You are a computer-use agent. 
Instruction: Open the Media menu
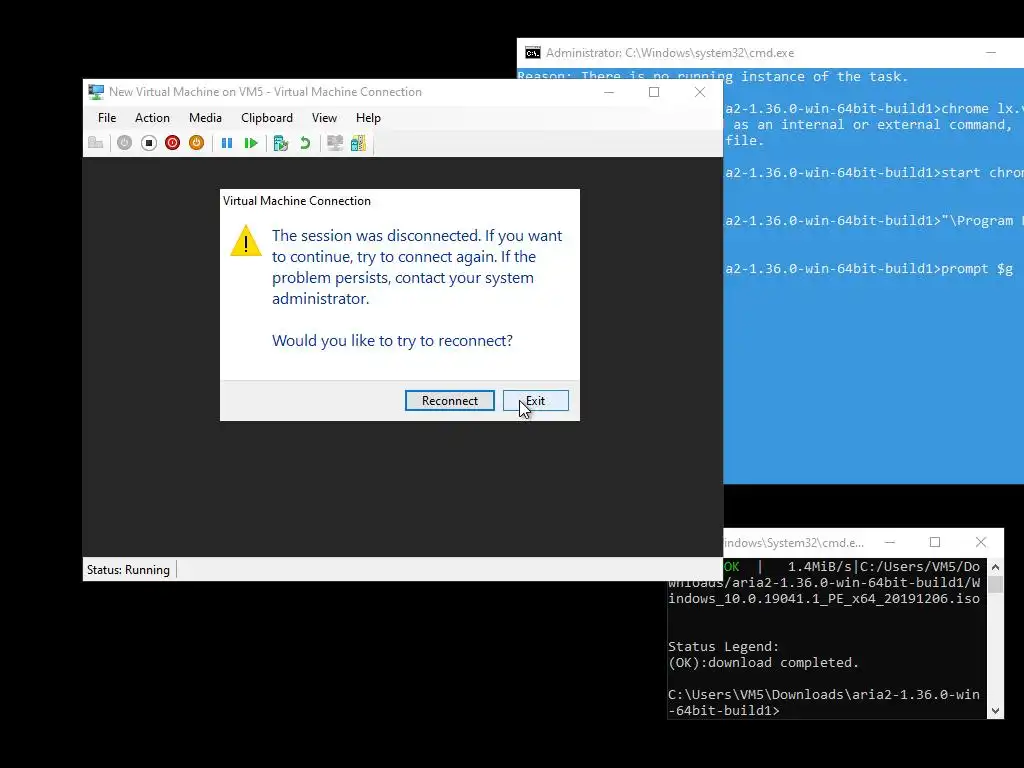click(x=205, y=118)
